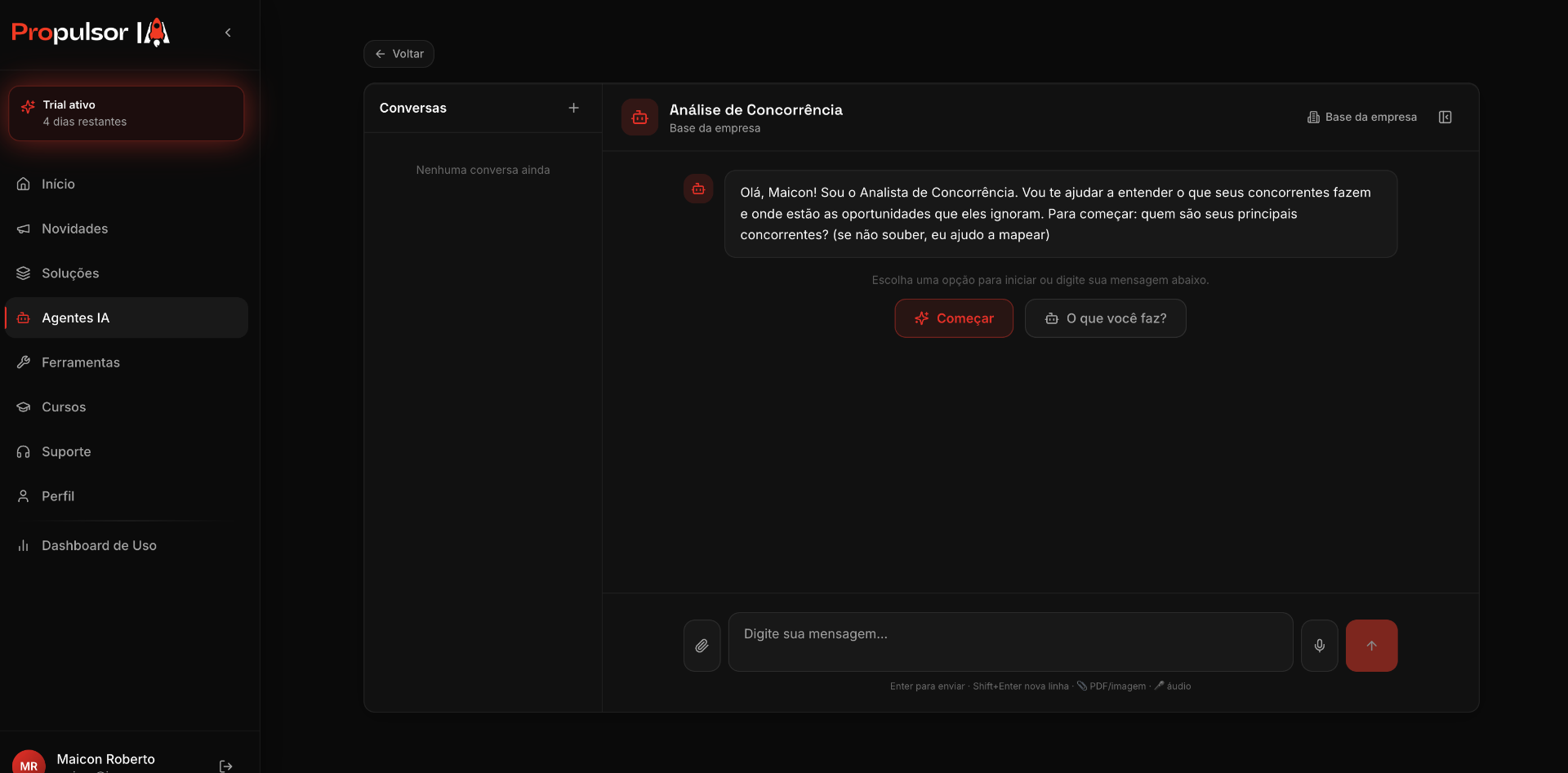
Task: Open Novidades in the sidebar
Action: 127,229
